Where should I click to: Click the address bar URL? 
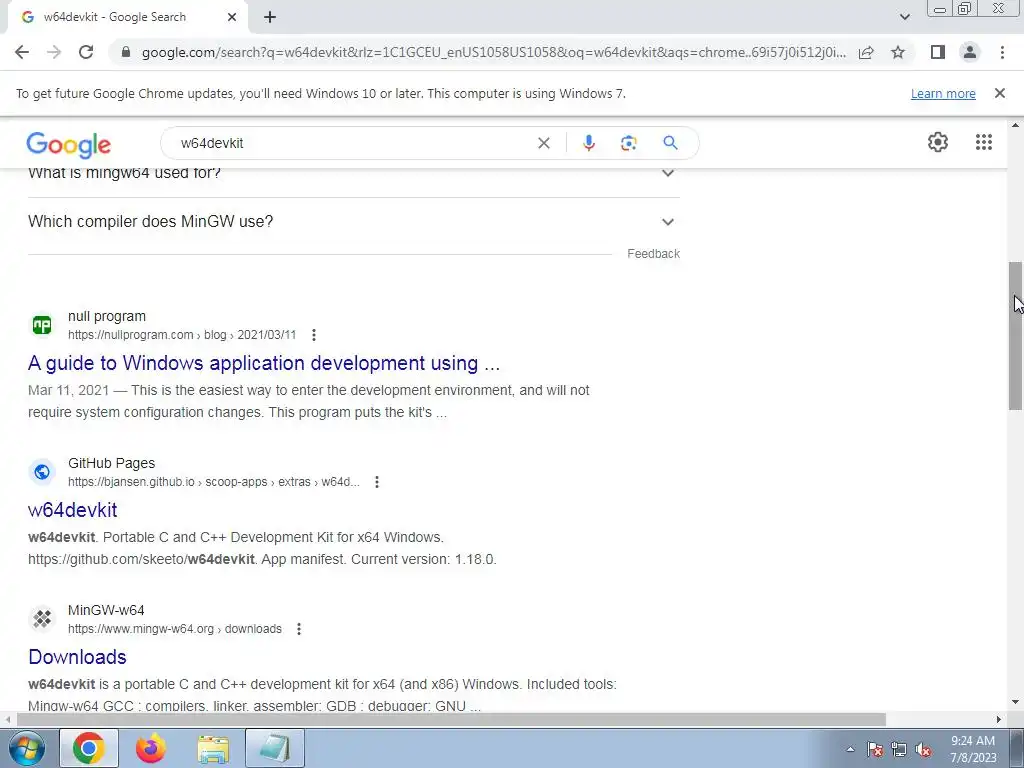tap(494, 52)
